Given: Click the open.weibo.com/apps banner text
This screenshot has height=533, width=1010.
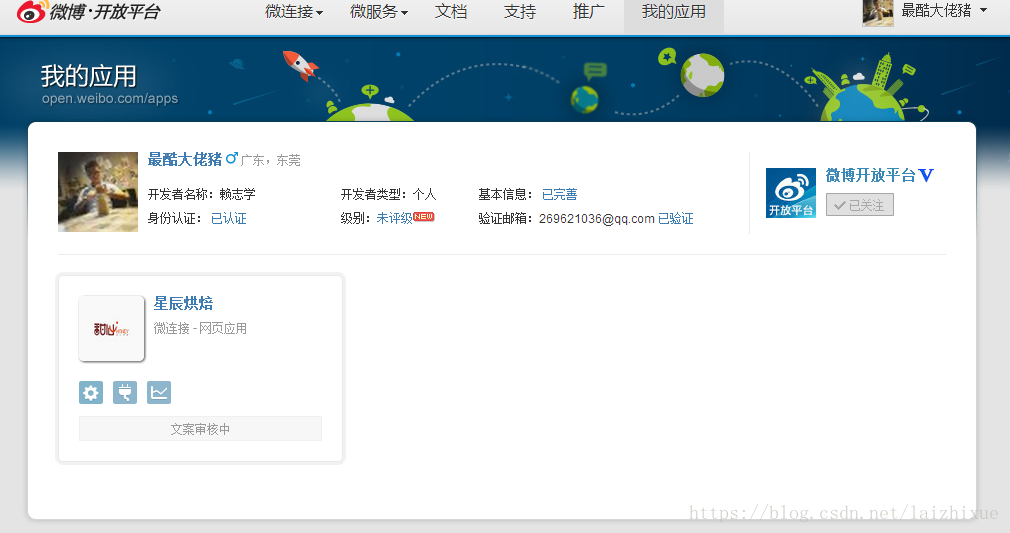Looking at the screenshot, I should 110,99.
